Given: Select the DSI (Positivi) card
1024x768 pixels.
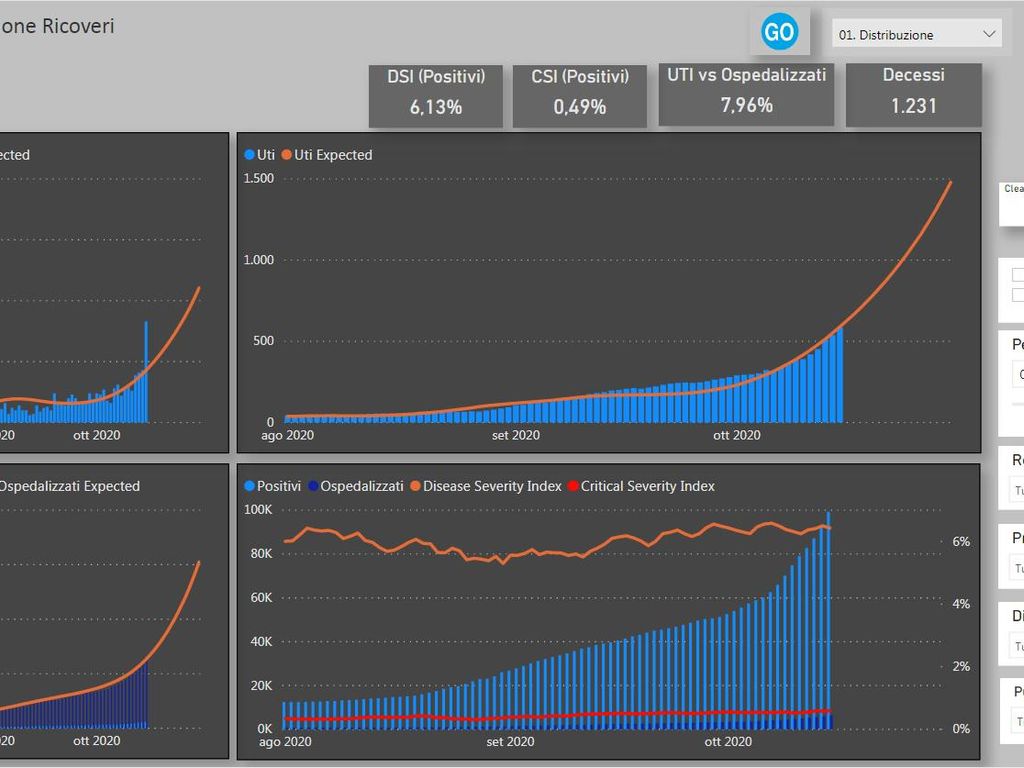Looking at the screenshot, I should point(435,96).
